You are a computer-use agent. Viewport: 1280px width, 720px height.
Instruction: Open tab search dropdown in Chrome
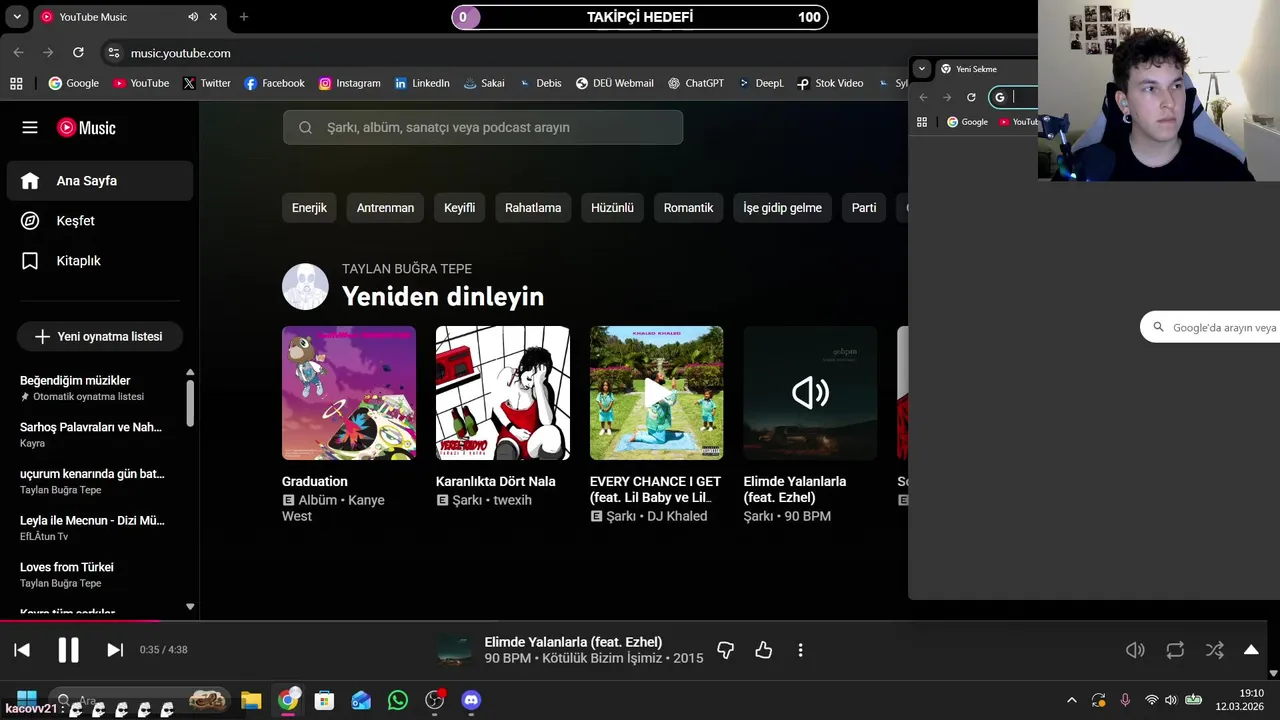[16, 17]
